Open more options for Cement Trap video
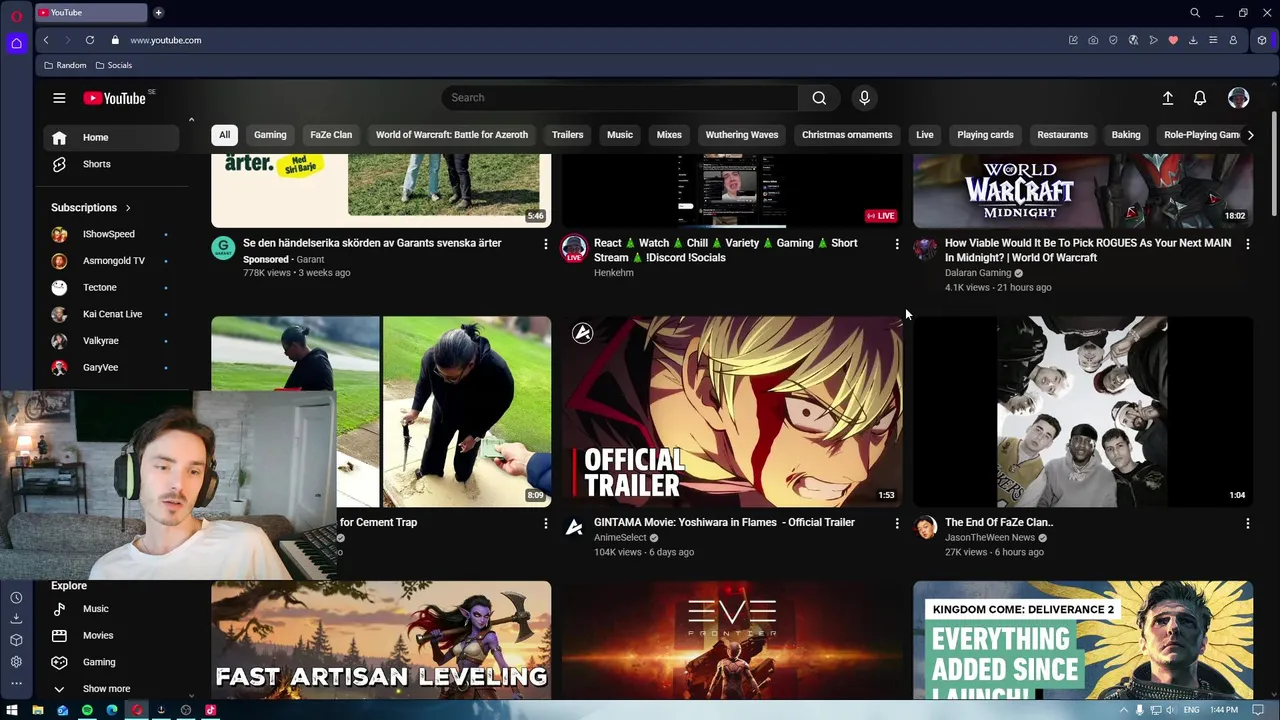Screen dimensions: 1280x720 [x=545, y=523]
